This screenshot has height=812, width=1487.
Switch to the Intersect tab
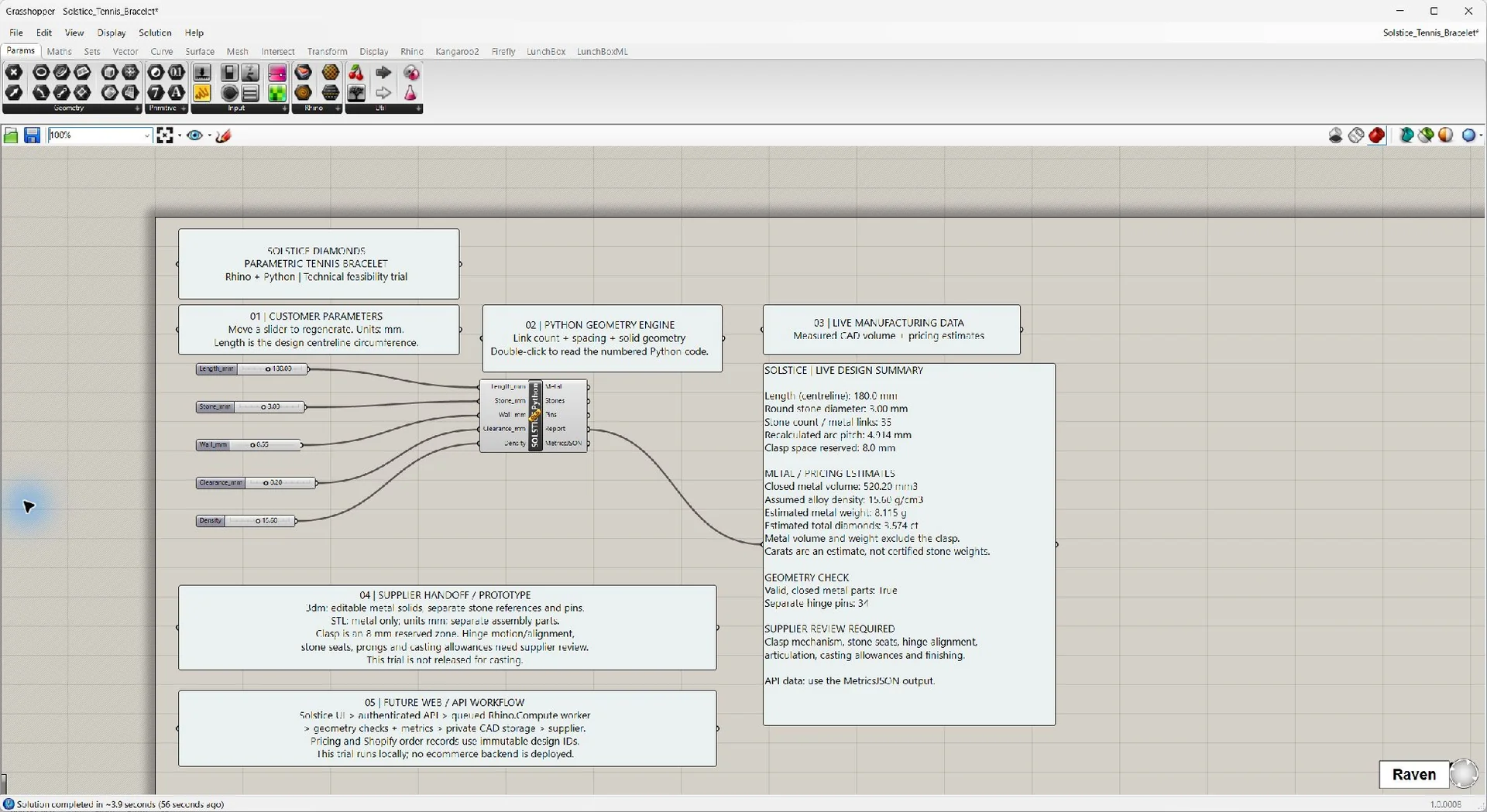278,52
